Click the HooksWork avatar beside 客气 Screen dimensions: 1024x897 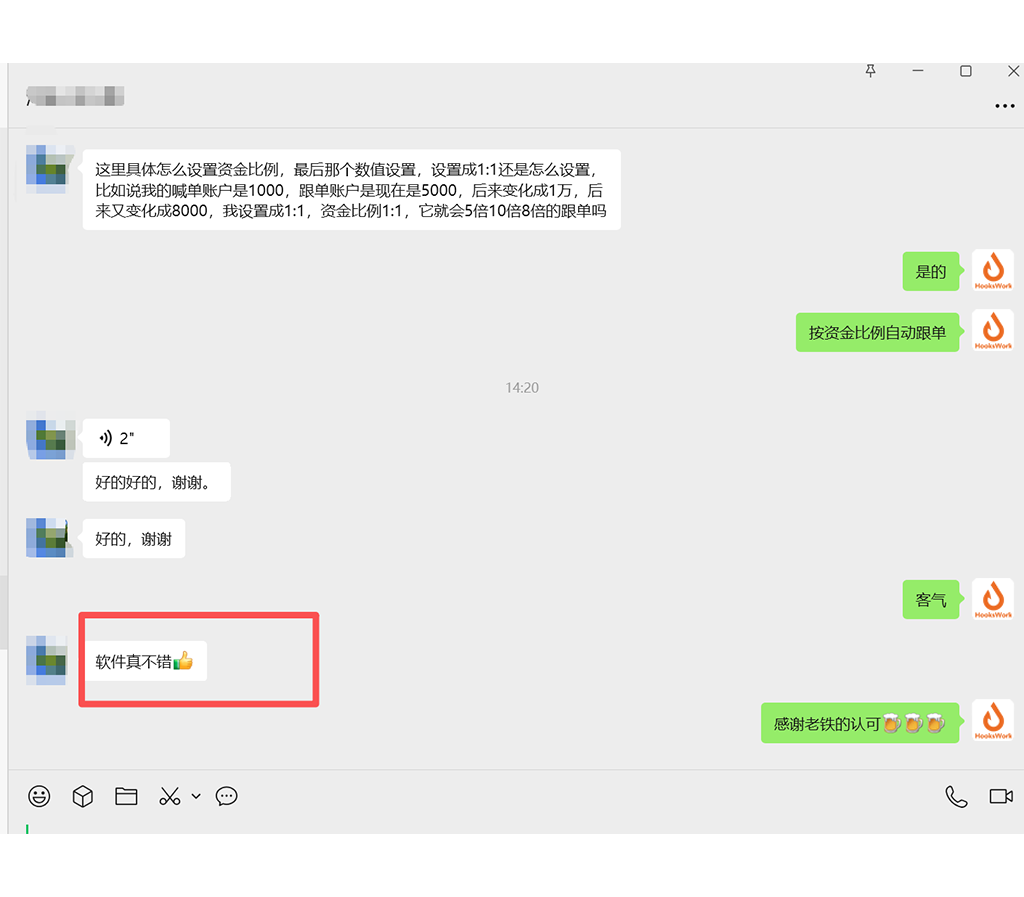click(x=992, y=599)
